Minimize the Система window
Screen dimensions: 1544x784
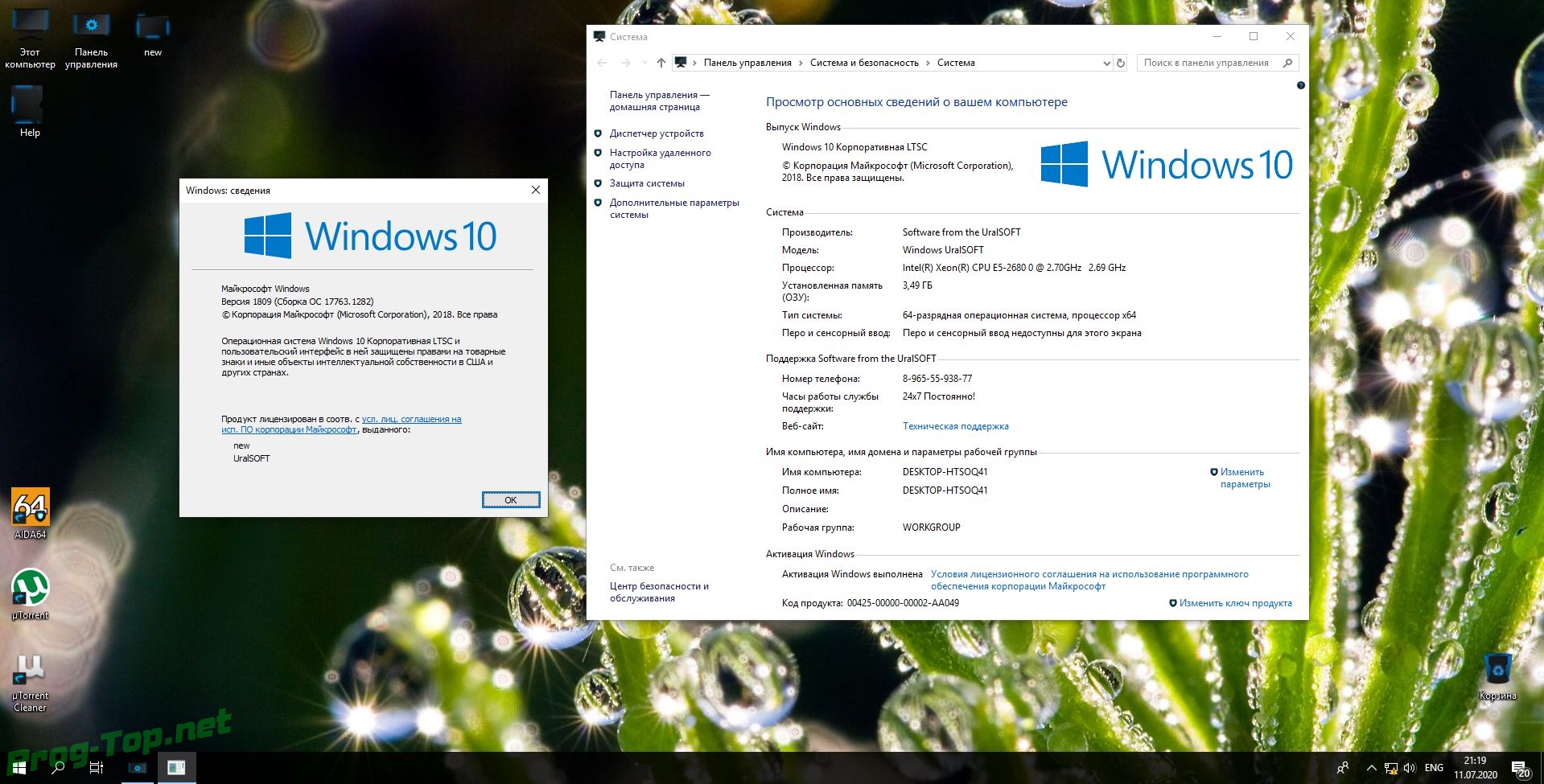click(x=1217, y=36)
